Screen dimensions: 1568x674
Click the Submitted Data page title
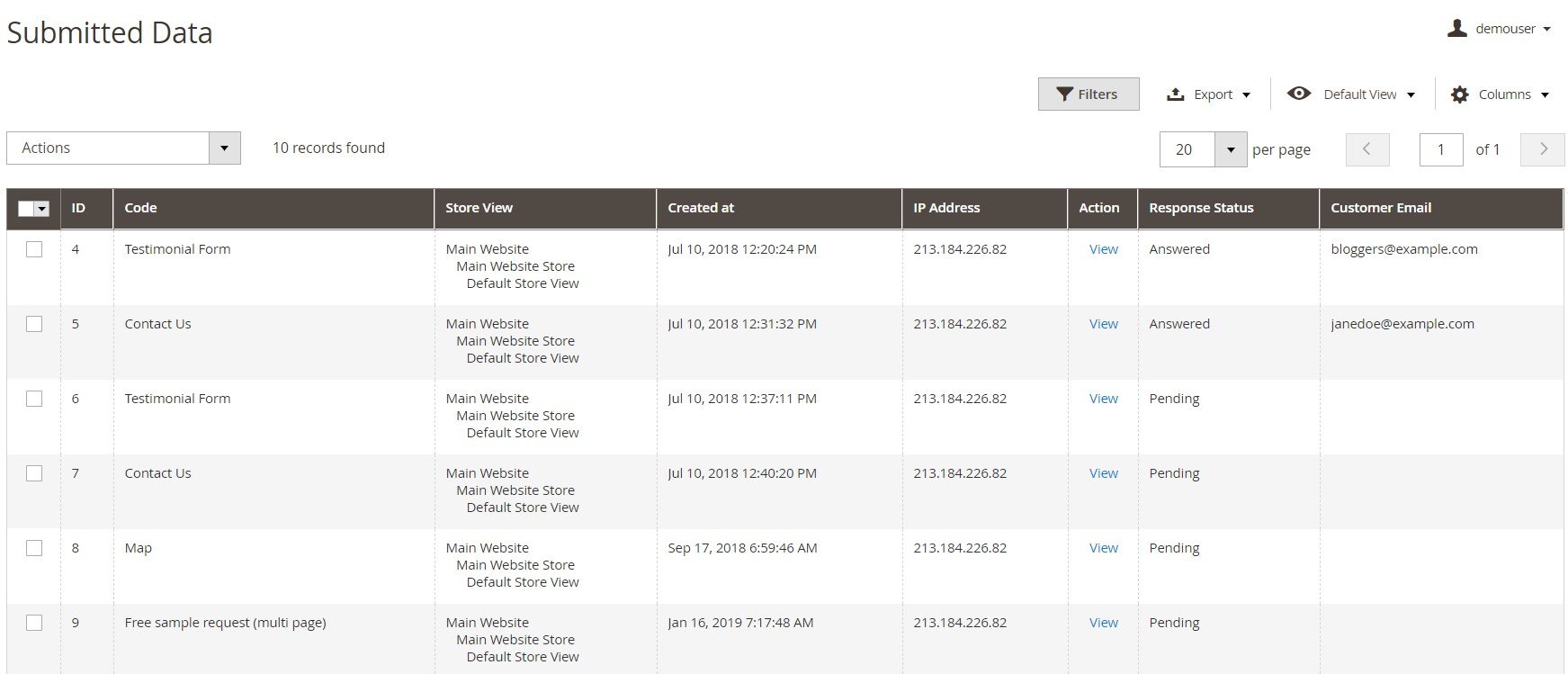110,33
